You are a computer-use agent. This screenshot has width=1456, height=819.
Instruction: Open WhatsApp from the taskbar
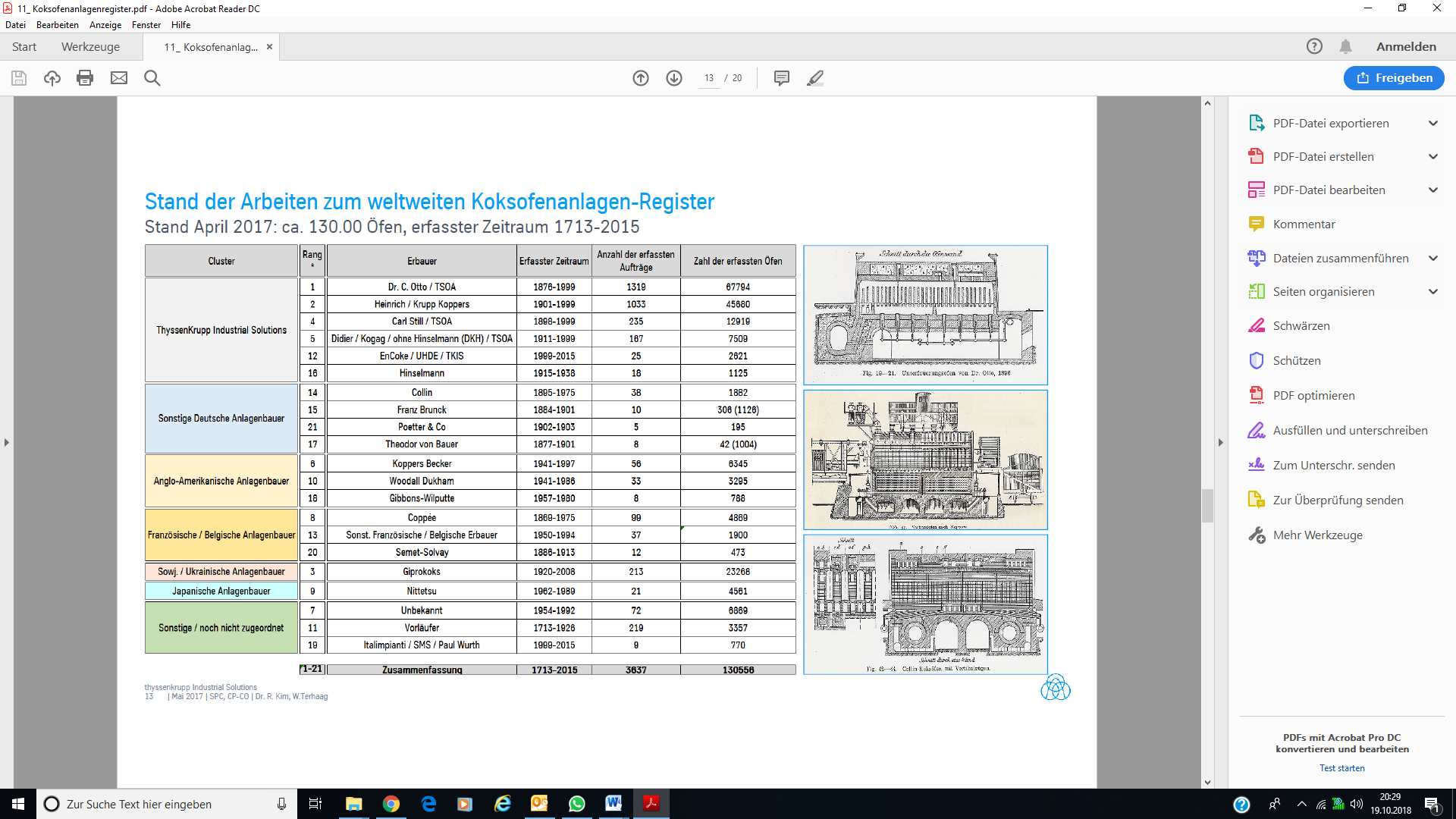coord(576,804)
